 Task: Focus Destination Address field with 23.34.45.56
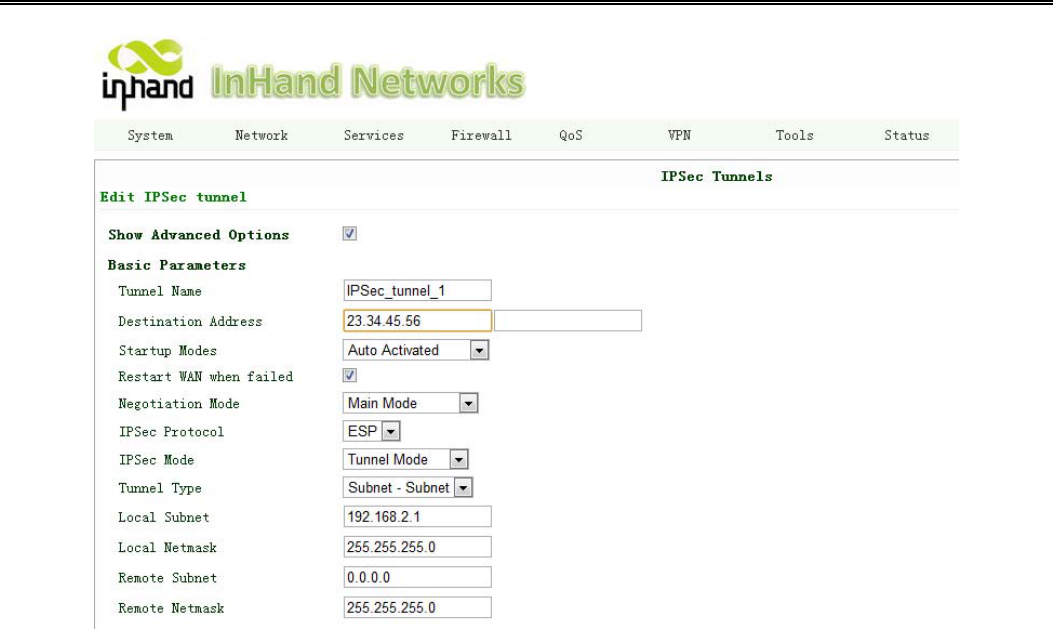417,321
